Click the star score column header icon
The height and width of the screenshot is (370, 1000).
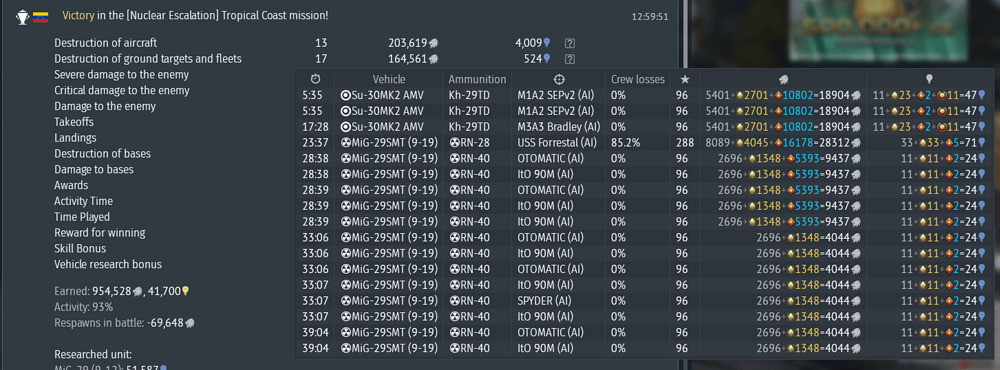(x=685, y=80)
